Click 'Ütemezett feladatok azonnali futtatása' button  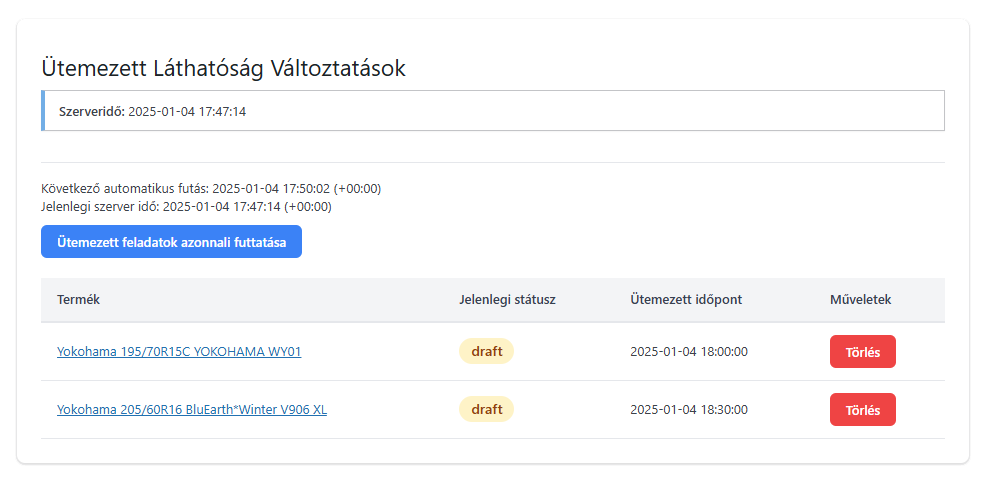coord(171,242)
